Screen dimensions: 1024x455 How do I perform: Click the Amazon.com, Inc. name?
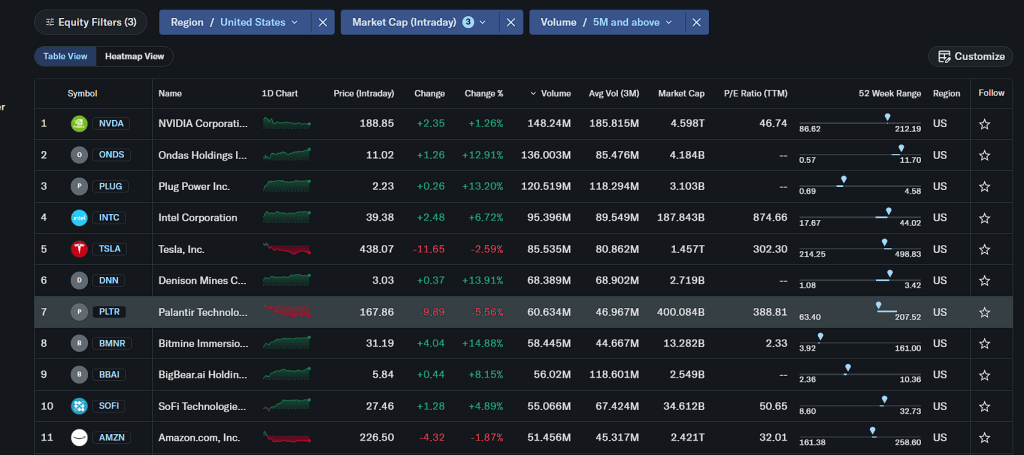coord(199,437)
